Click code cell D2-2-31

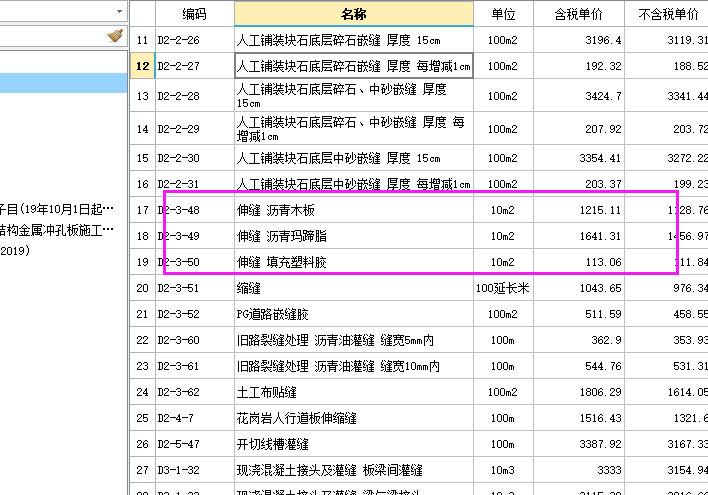(x=195, y=184)
